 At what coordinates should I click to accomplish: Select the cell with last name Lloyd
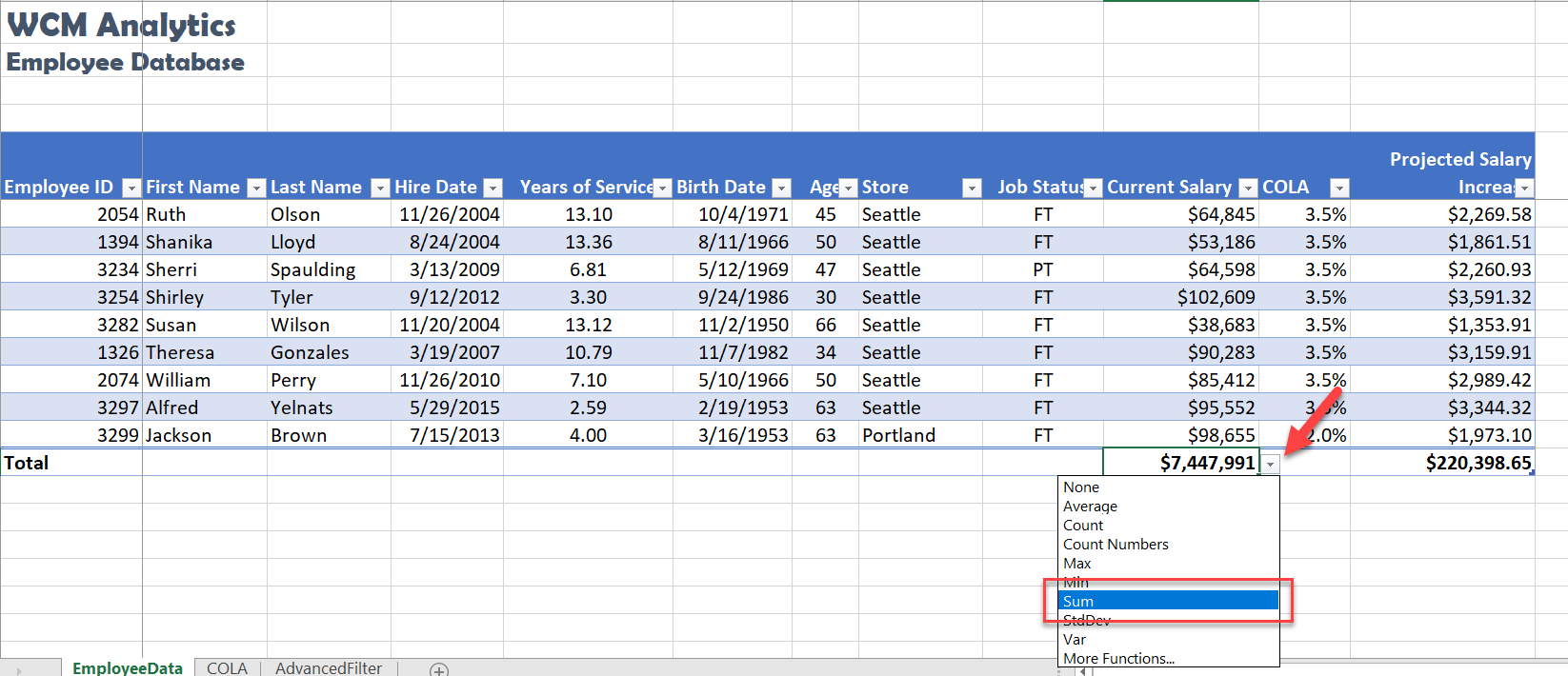click(329, 242)
